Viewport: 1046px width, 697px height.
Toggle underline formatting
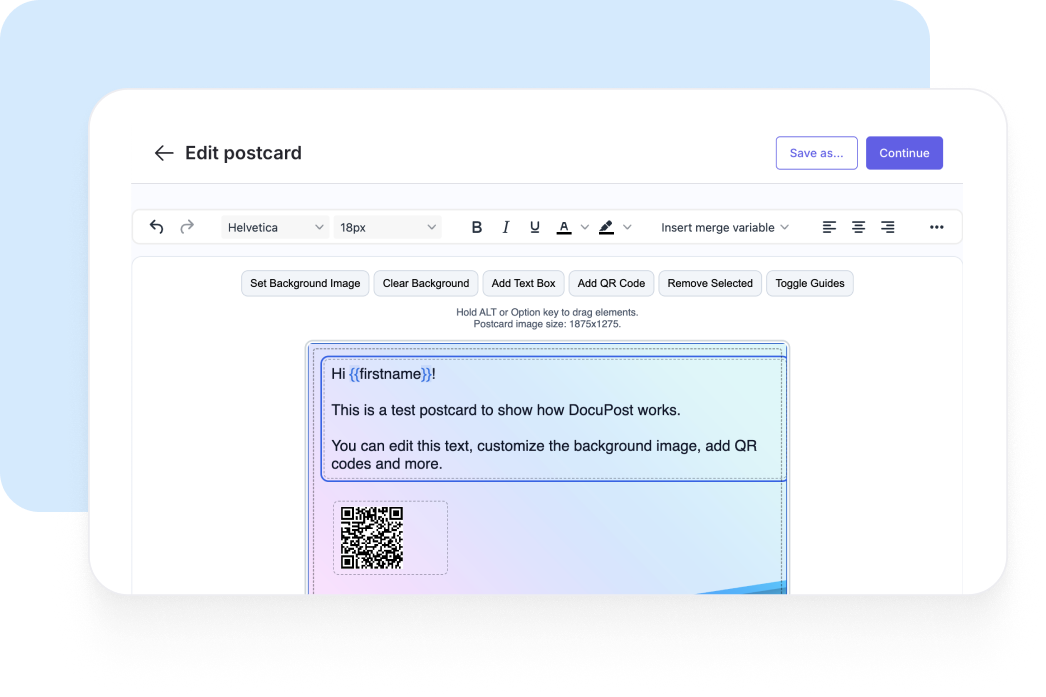(535, 227)
